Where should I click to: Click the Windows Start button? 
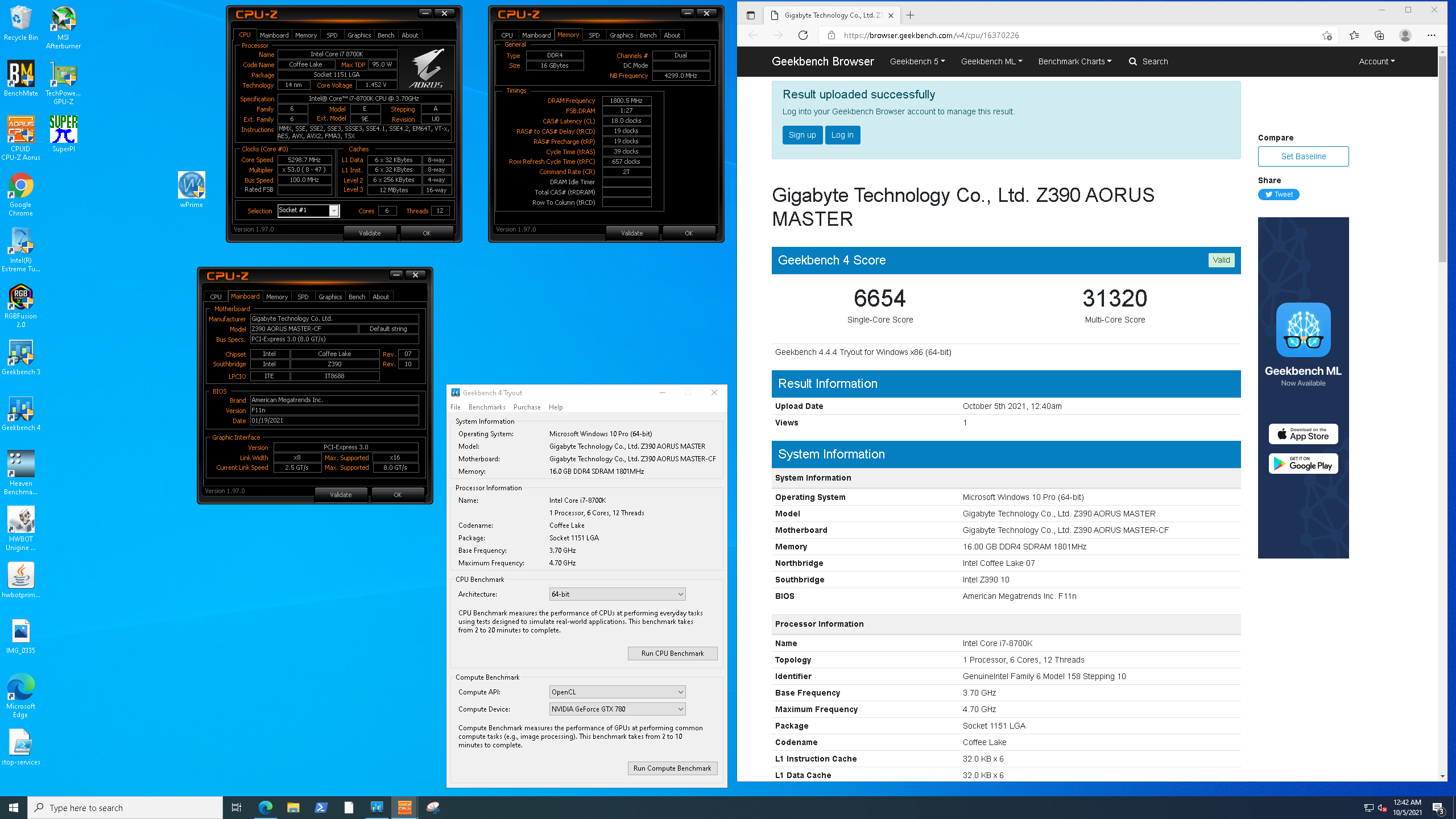(14, 808)
